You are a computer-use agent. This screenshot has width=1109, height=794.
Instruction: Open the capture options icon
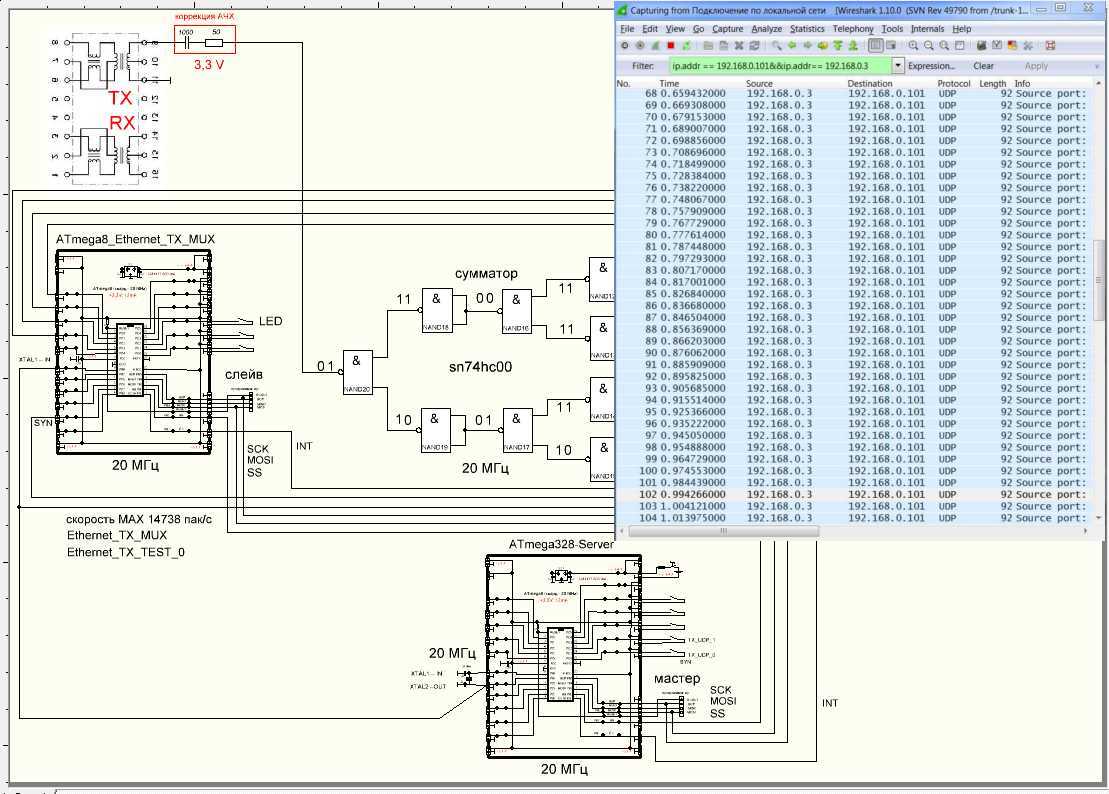pos(640,46)
